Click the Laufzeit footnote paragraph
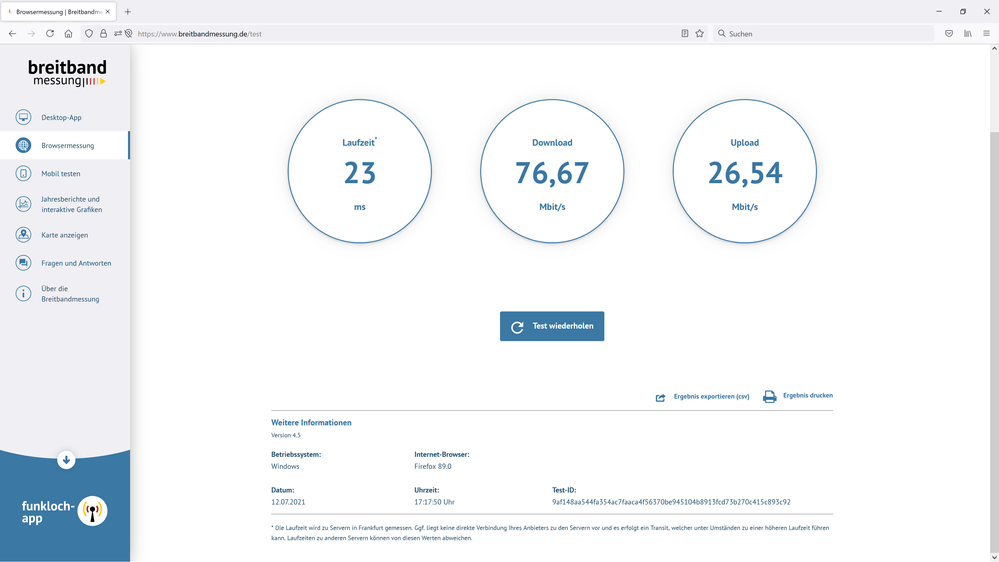The width and height of the screenshot is (999, 562). coord(552,533)
